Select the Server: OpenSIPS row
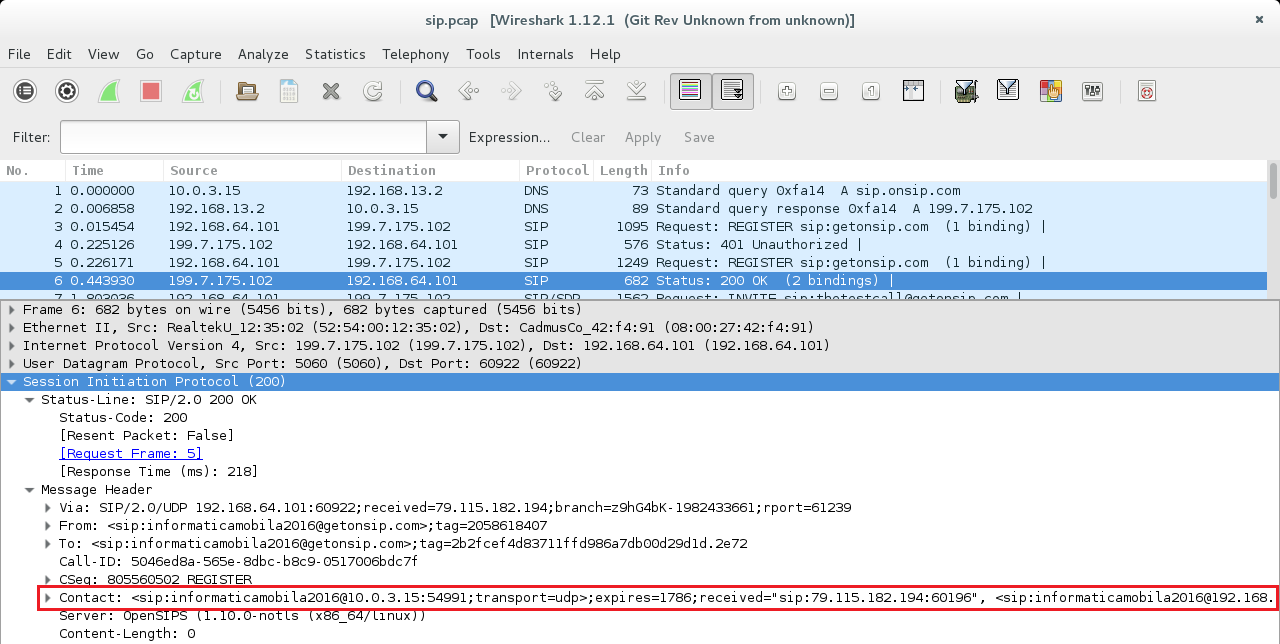This screenshot has height=644, width=1280. [x=640, y=615]
